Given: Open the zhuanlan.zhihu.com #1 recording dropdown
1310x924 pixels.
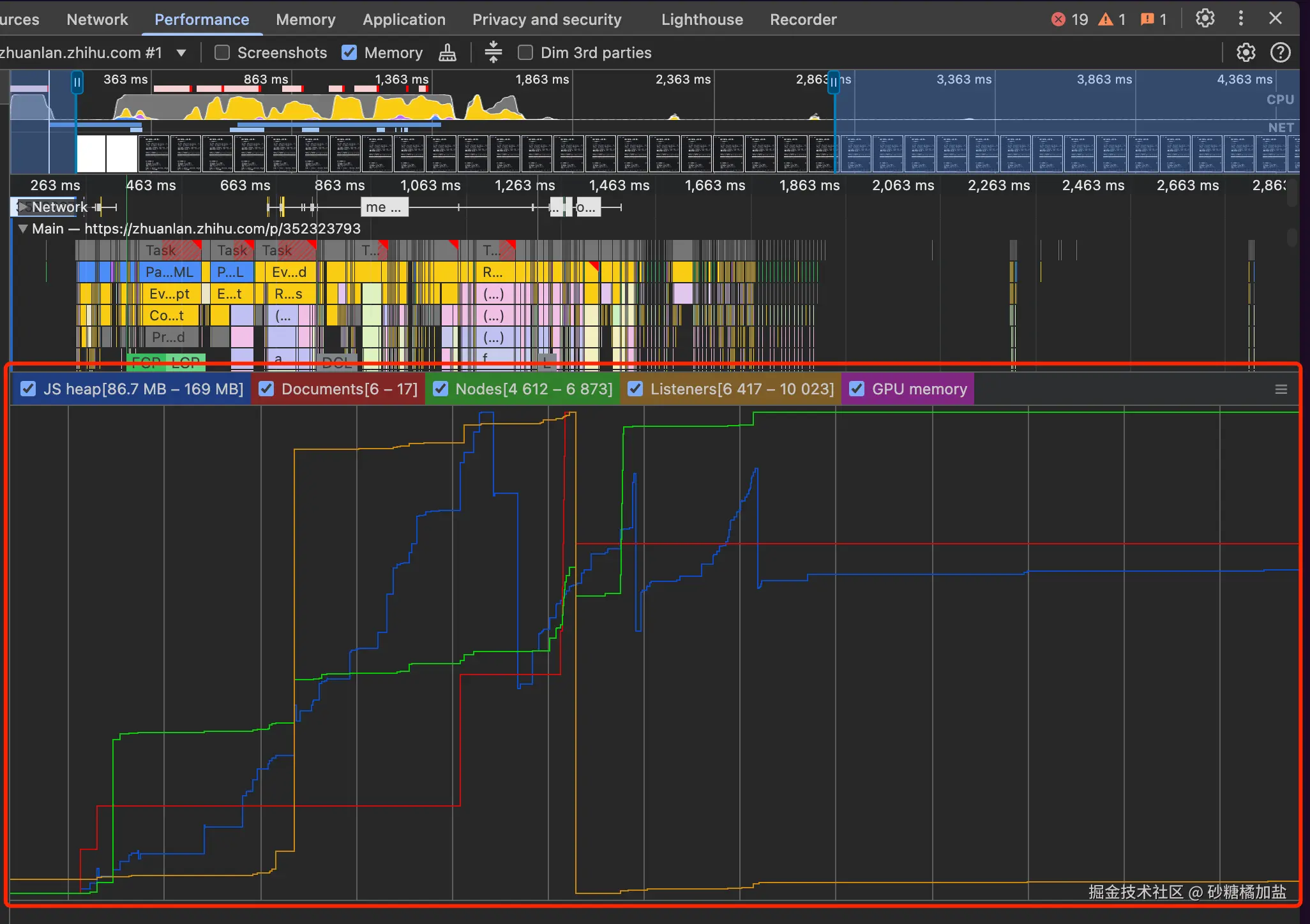Looking at the screenshot, I should coord(181,52).
